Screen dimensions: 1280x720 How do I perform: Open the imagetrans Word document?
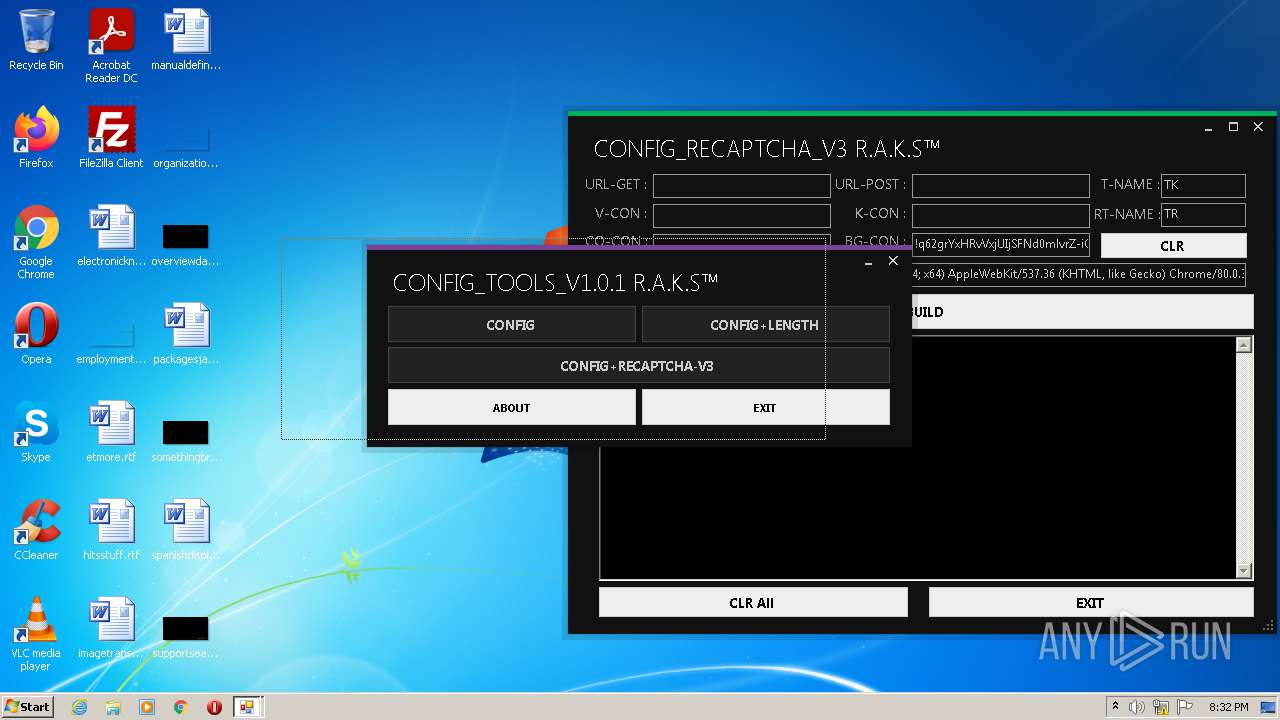click(x=111, y=629)
